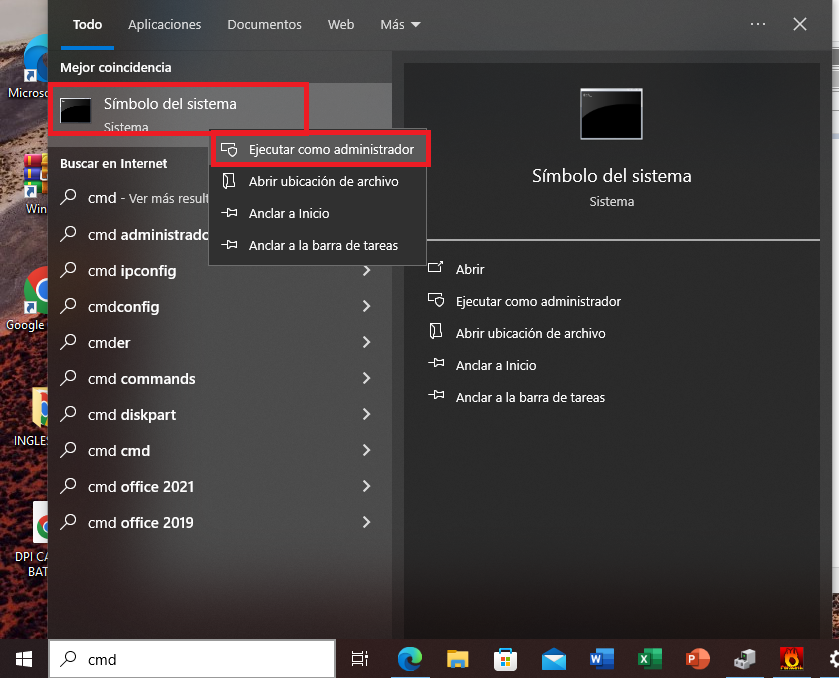This screenshot has width=839, height=678.
Task: Expand the cmd diskpart suggestion arrow
Action: (x=367, y=415)
